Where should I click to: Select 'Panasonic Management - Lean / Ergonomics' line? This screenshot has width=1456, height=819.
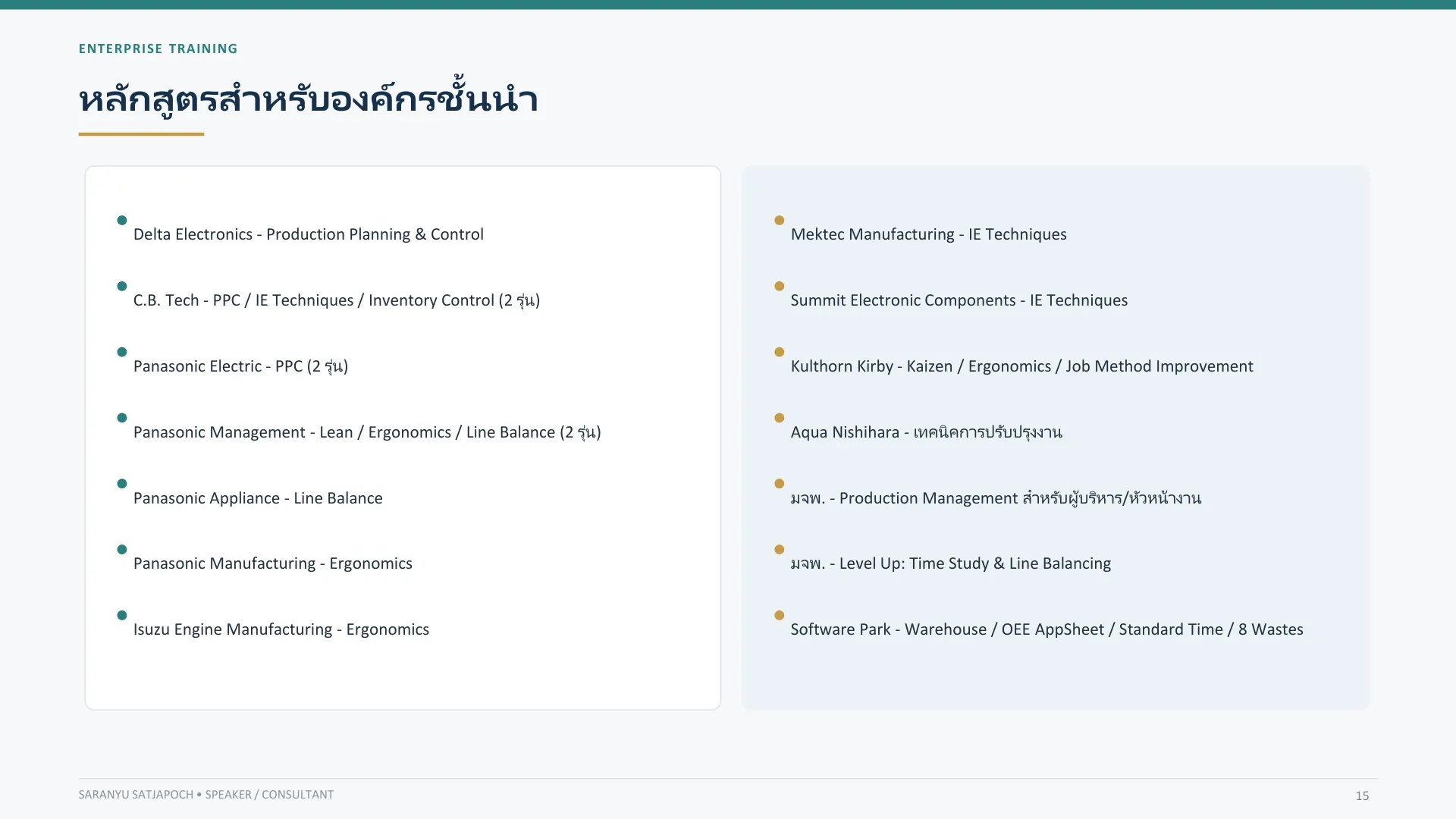click(x=367, y=432)
